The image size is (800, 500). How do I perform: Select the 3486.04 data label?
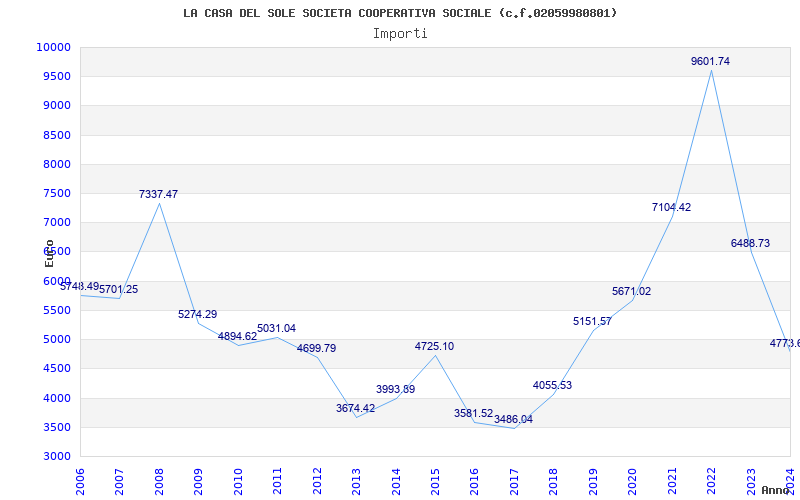click(x=513, y=419)
